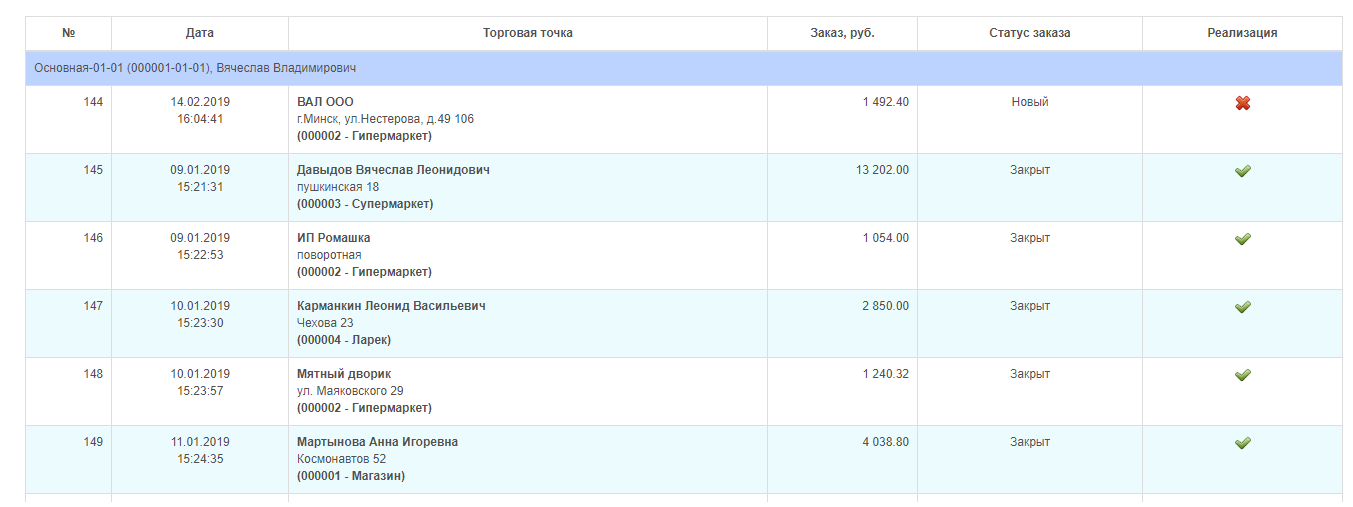Viewport: 1353px width, 507px height.
Task: Click the Новый status of order 144
Action: pyautogui.click(x=1029, y=102)
